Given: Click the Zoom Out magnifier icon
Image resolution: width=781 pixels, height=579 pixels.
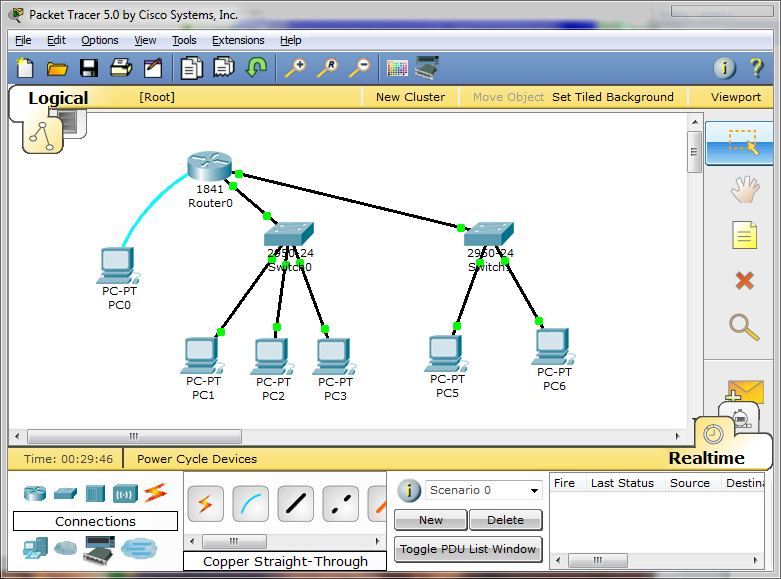Looking at the screenshot, I should 360,68.
